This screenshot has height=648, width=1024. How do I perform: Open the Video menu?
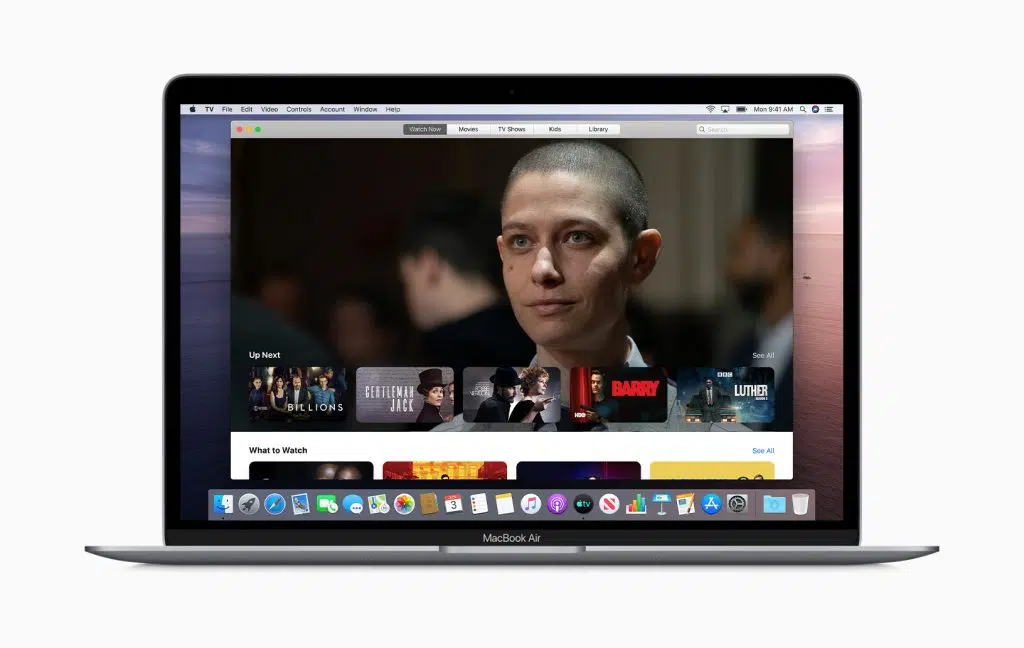268,109
